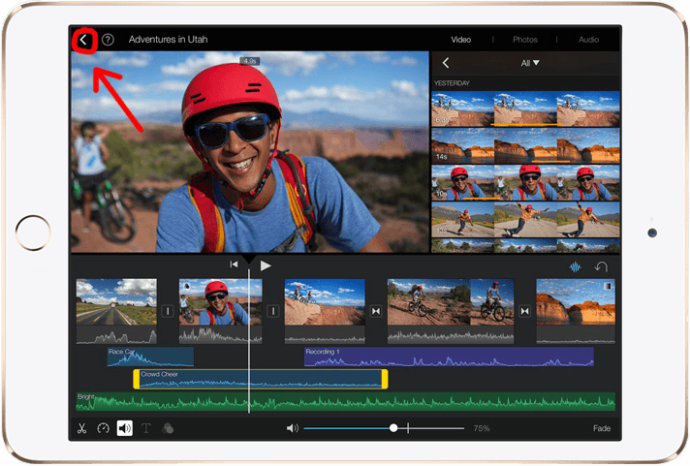Image resolution: width=690 pixels, height=466 pixels.
Task: Select the Race Car audio clip
Action: [150, 357]
